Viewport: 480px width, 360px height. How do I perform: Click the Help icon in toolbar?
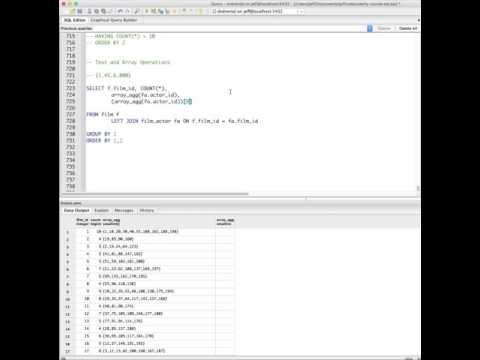201,11
